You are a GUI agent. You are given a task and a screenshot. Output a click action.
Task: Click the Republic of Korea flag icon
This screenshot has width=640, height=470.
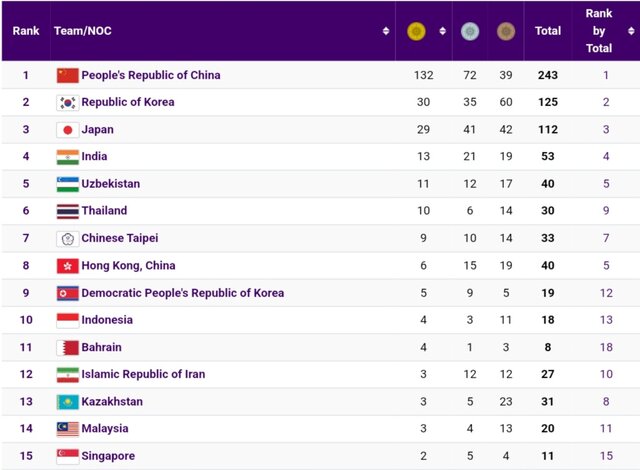coord(67,102)
